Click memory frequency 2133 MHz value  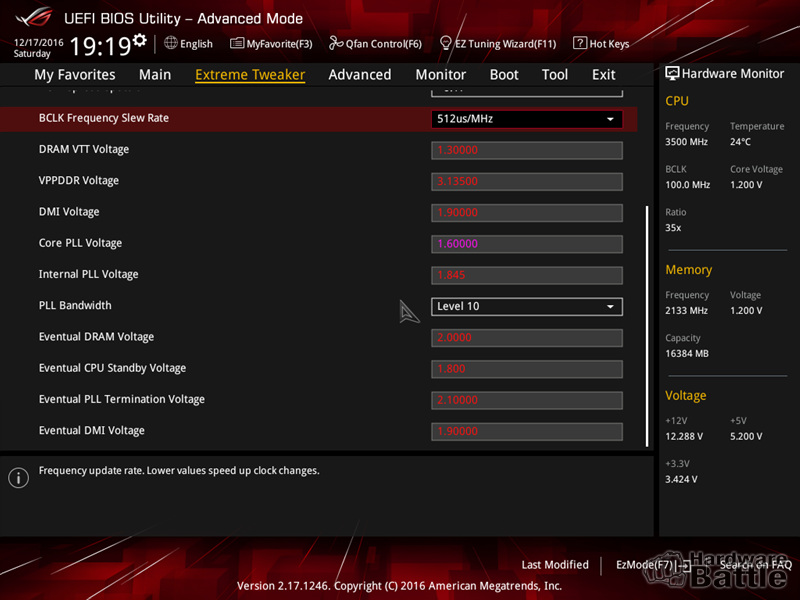point(686,311)
